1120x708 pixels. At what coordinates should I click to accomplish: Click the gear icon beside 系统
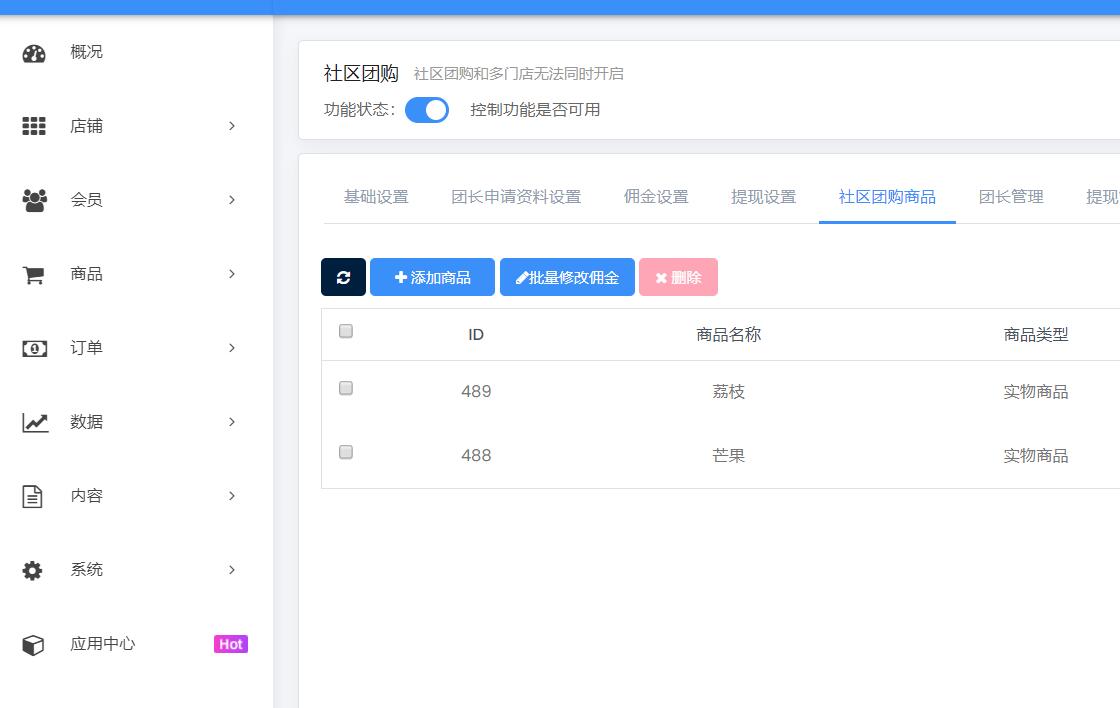point(32,571)
